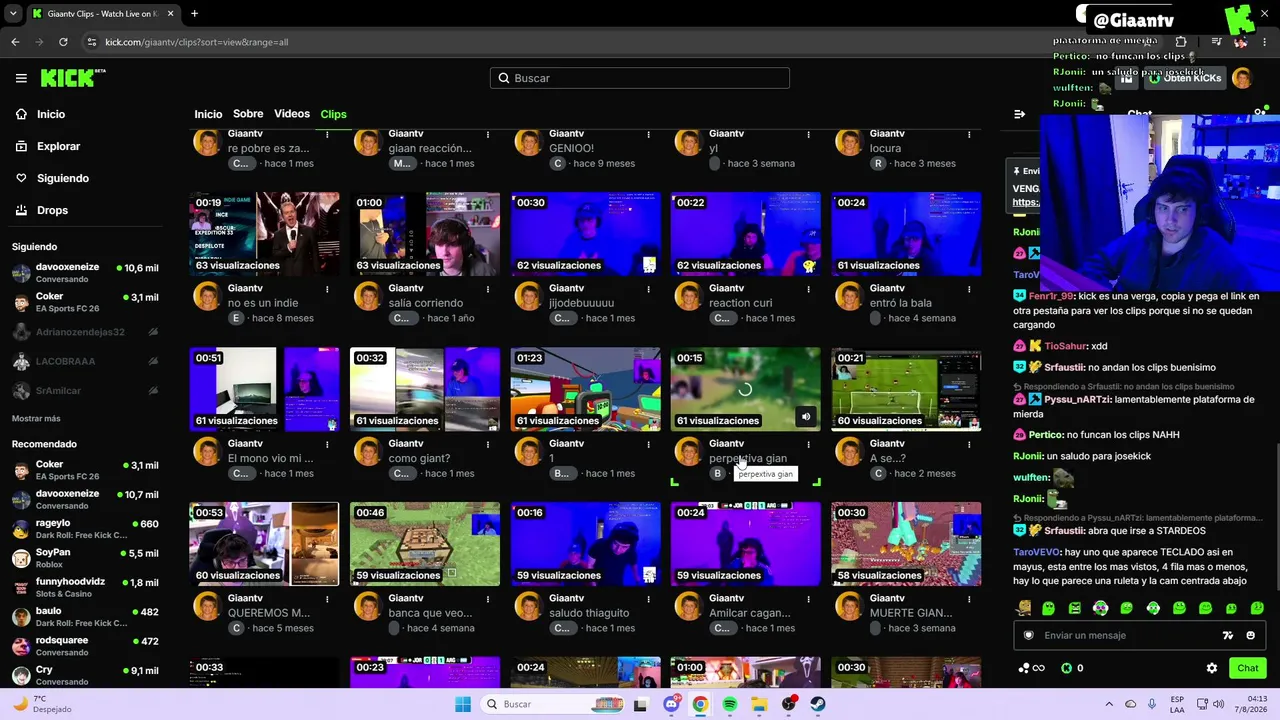Play the 'A se...?' soccer clip thumbnail
Screen dimensions: 1280x720
pos(906,389)
